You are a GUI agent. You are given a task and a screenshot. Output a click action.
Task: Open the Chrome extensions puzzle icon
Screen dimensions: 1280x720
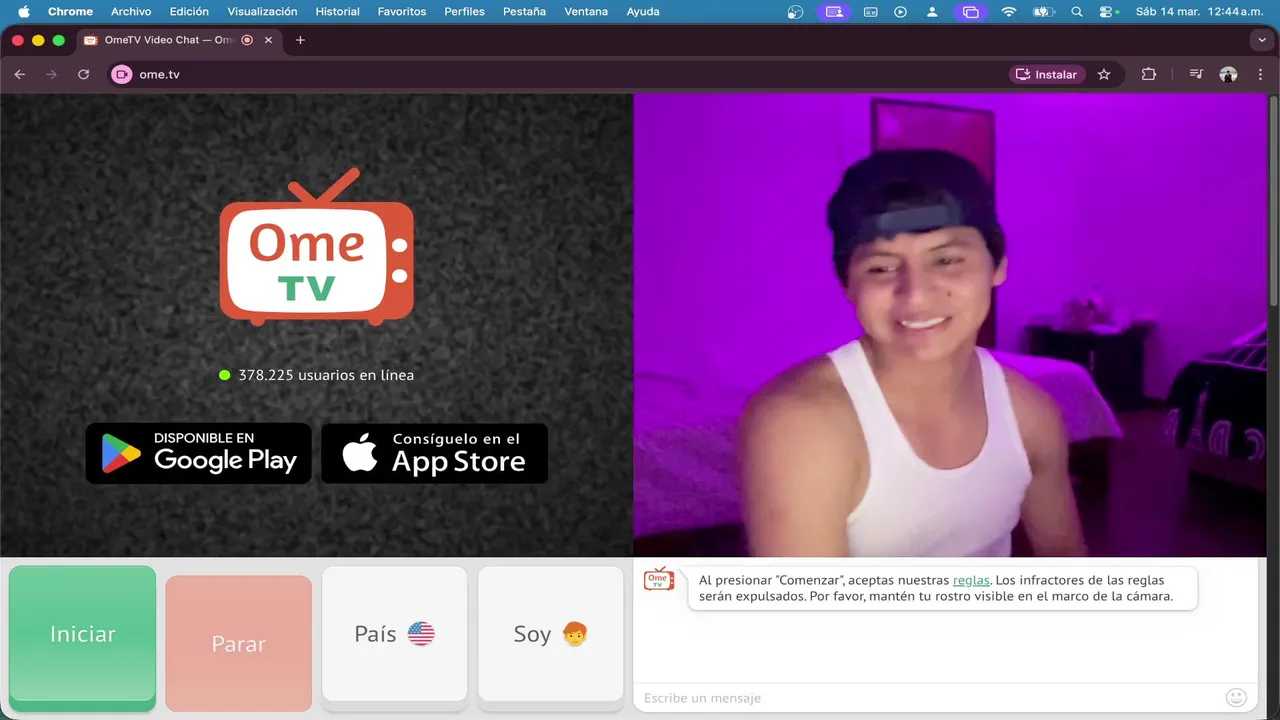[x=1148, y=74]
